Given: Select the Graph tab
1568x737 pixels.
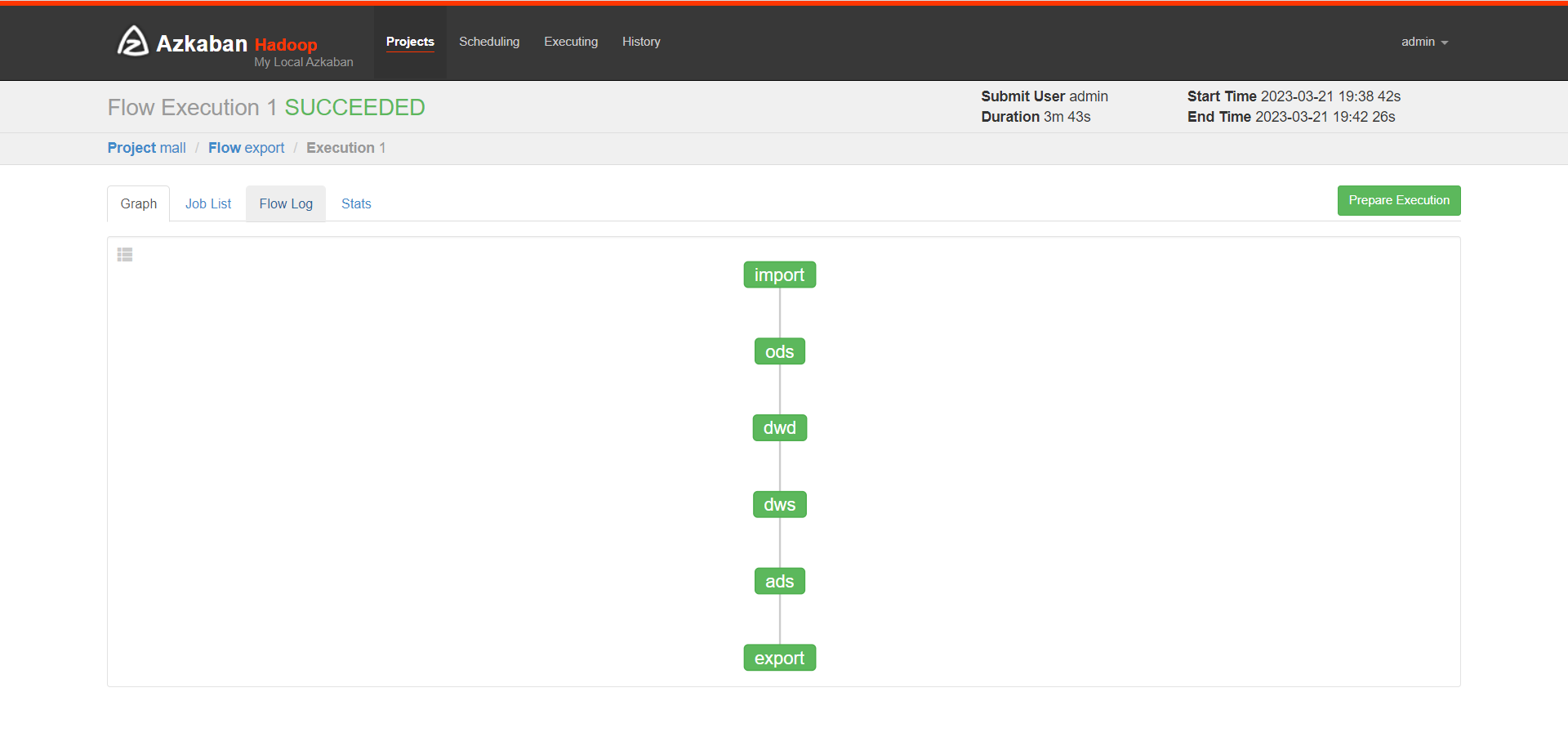Looking at the screenshot, I should tap(139, 203).
